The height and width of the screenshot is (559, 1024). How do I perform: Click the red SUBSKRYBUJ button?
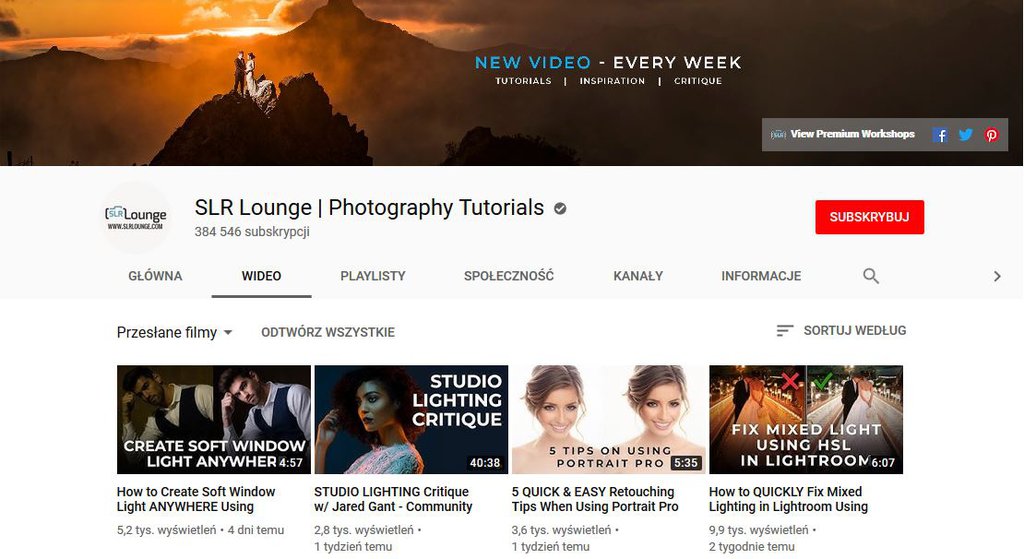(869, 217)
